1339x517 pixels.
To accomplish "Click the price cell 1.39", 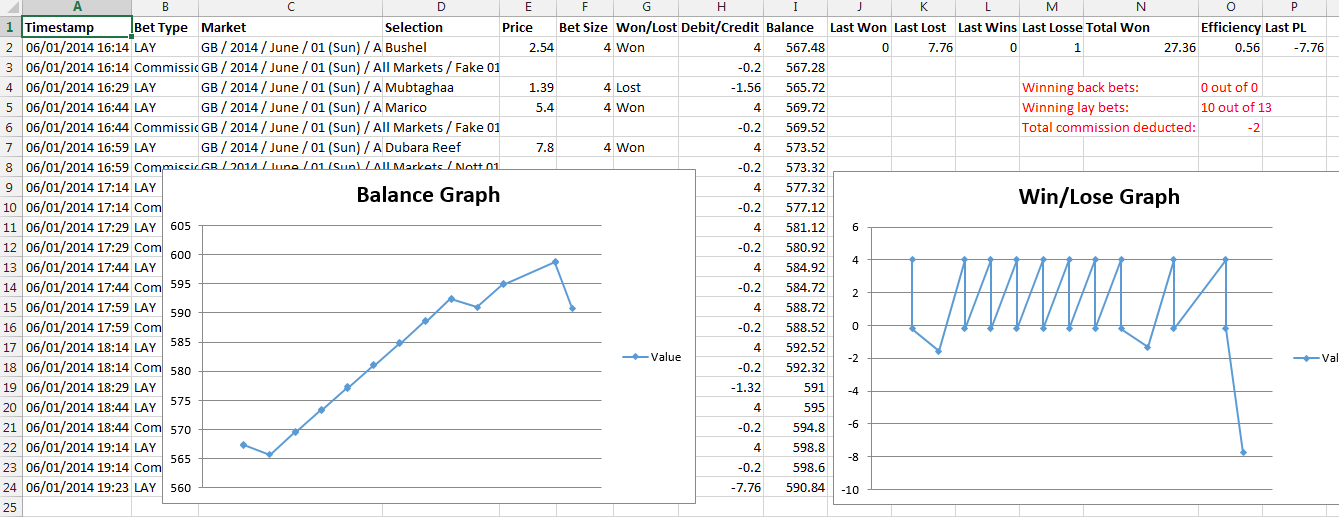I will [x=528, y=87].
